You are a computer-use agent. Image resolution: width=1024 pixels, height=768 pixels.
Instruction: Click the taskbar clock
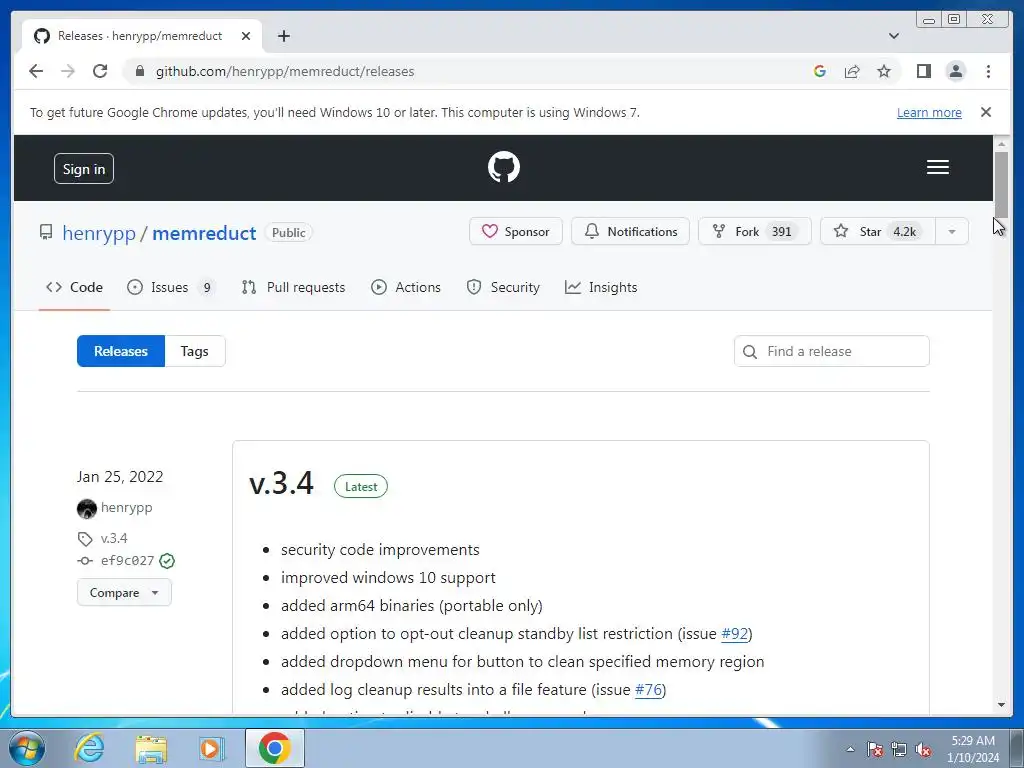tap(973, 749)
